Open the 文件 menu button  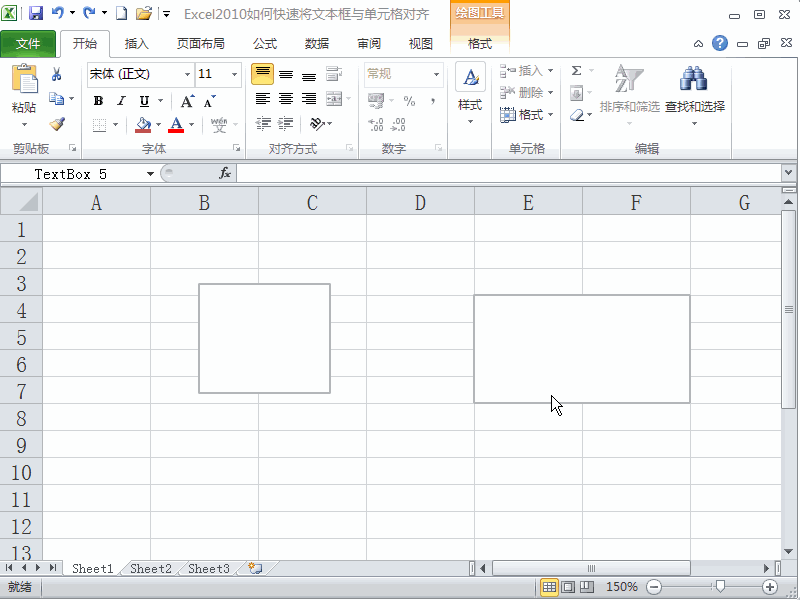tap(30, 43)
